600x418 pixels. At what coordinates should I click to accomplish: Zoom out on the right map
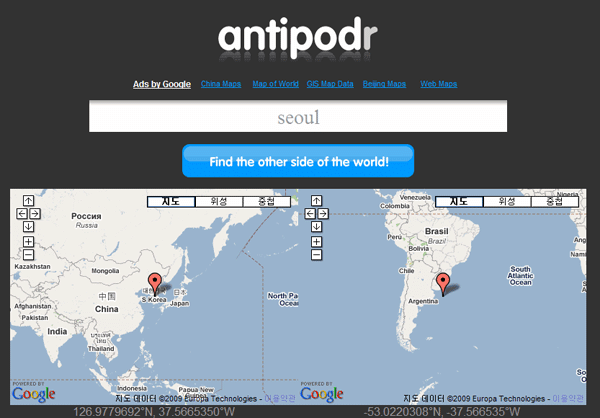tap(316, 255)
